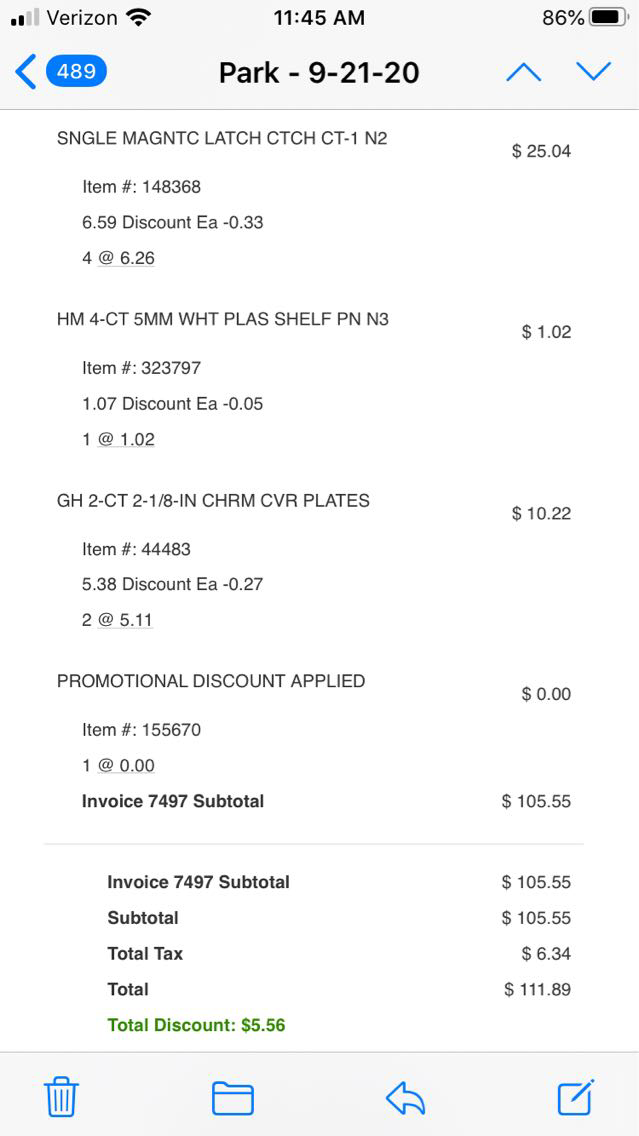
Task: Jump to next message with down arrow
Action: [593, 72]
